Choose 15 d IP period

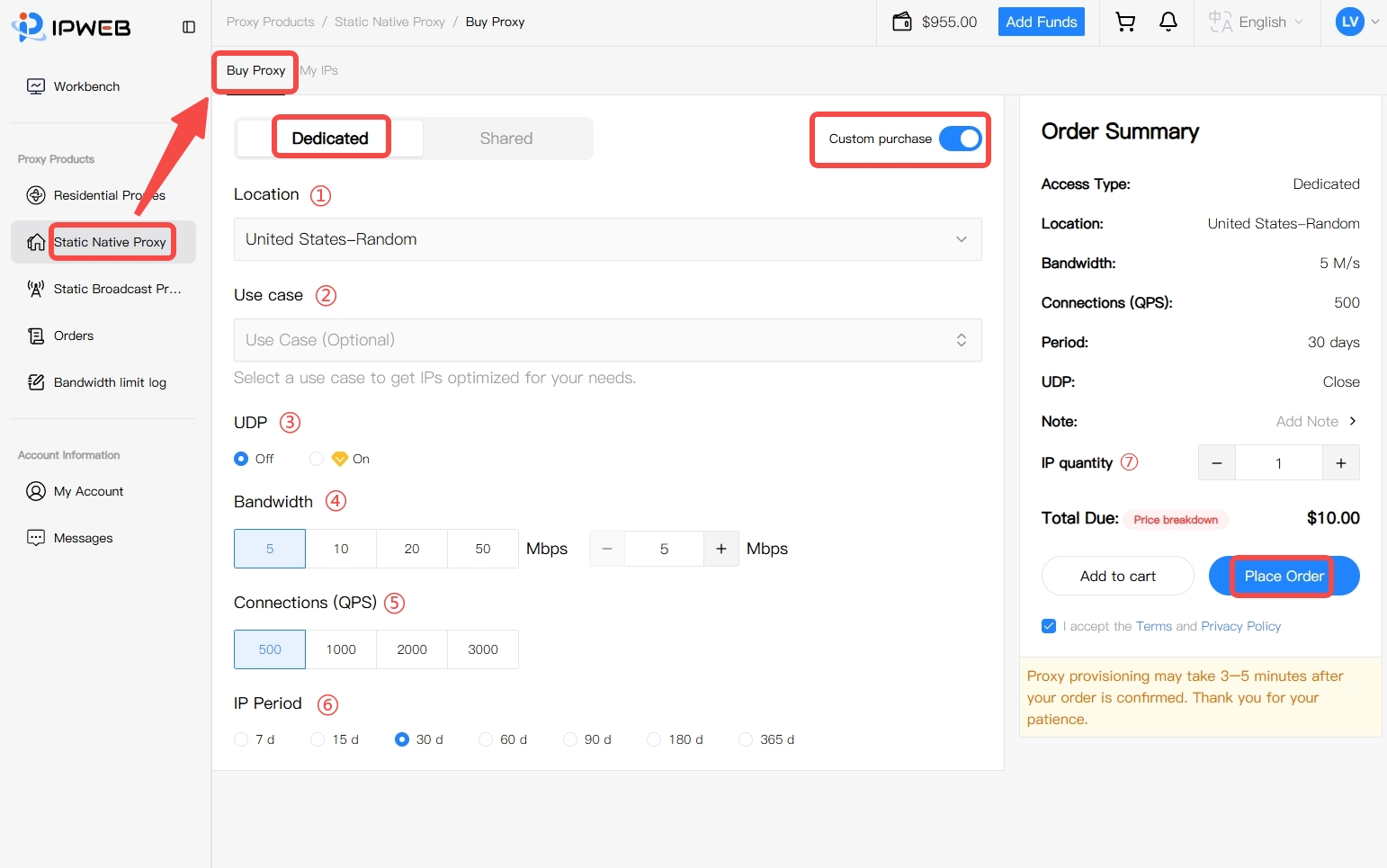point(318,739)
